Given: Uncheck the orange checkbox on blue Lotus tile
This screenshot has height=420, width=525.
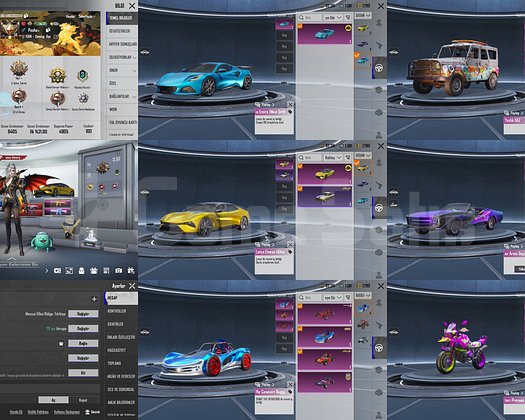Looking at the screenshot, I should coord(300,27).
